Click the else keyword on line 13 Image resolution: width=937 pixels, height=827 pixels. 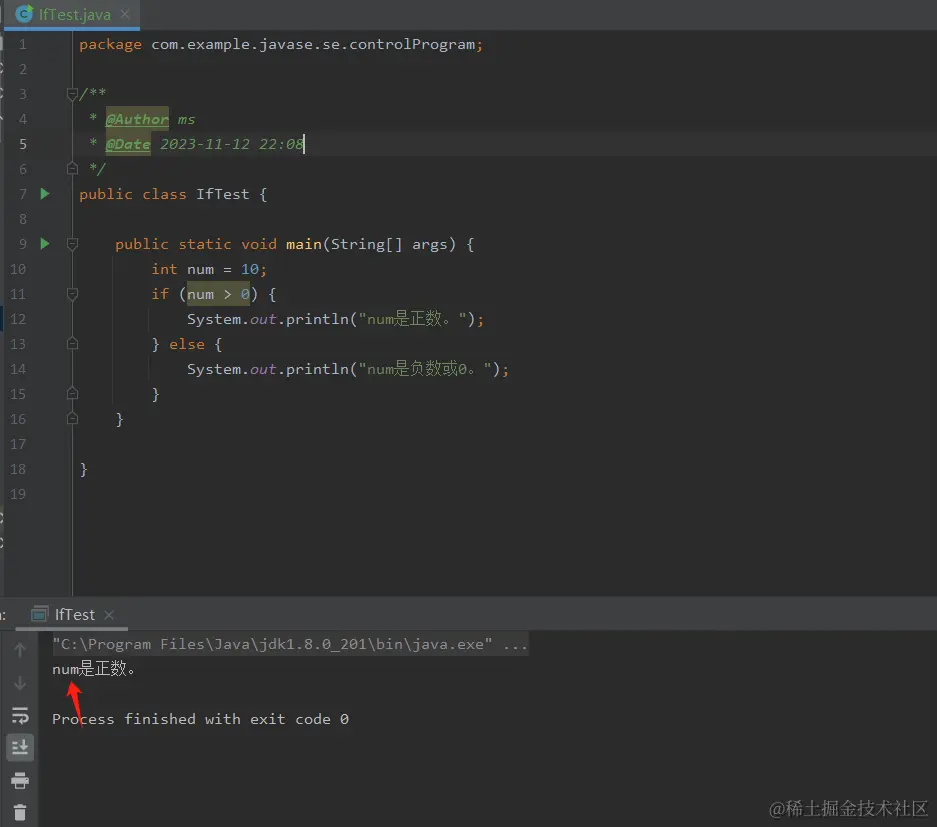[186, 344]
